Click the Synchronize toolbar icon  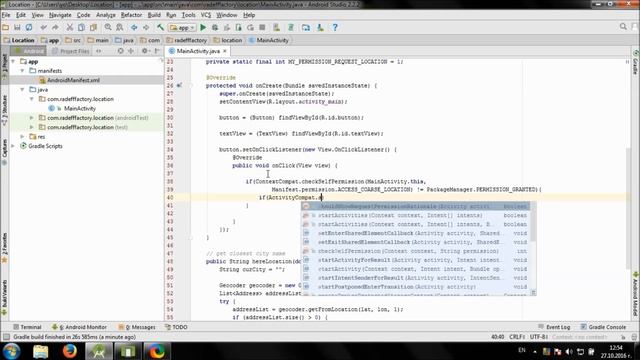click(29, 27)
